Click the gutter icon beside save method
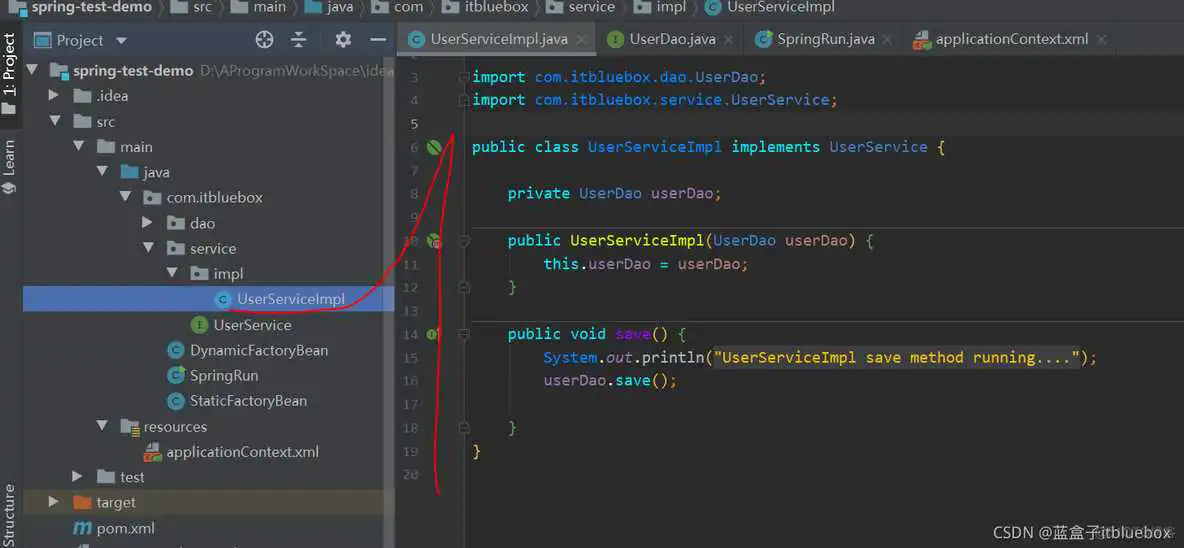 [433, 334]
